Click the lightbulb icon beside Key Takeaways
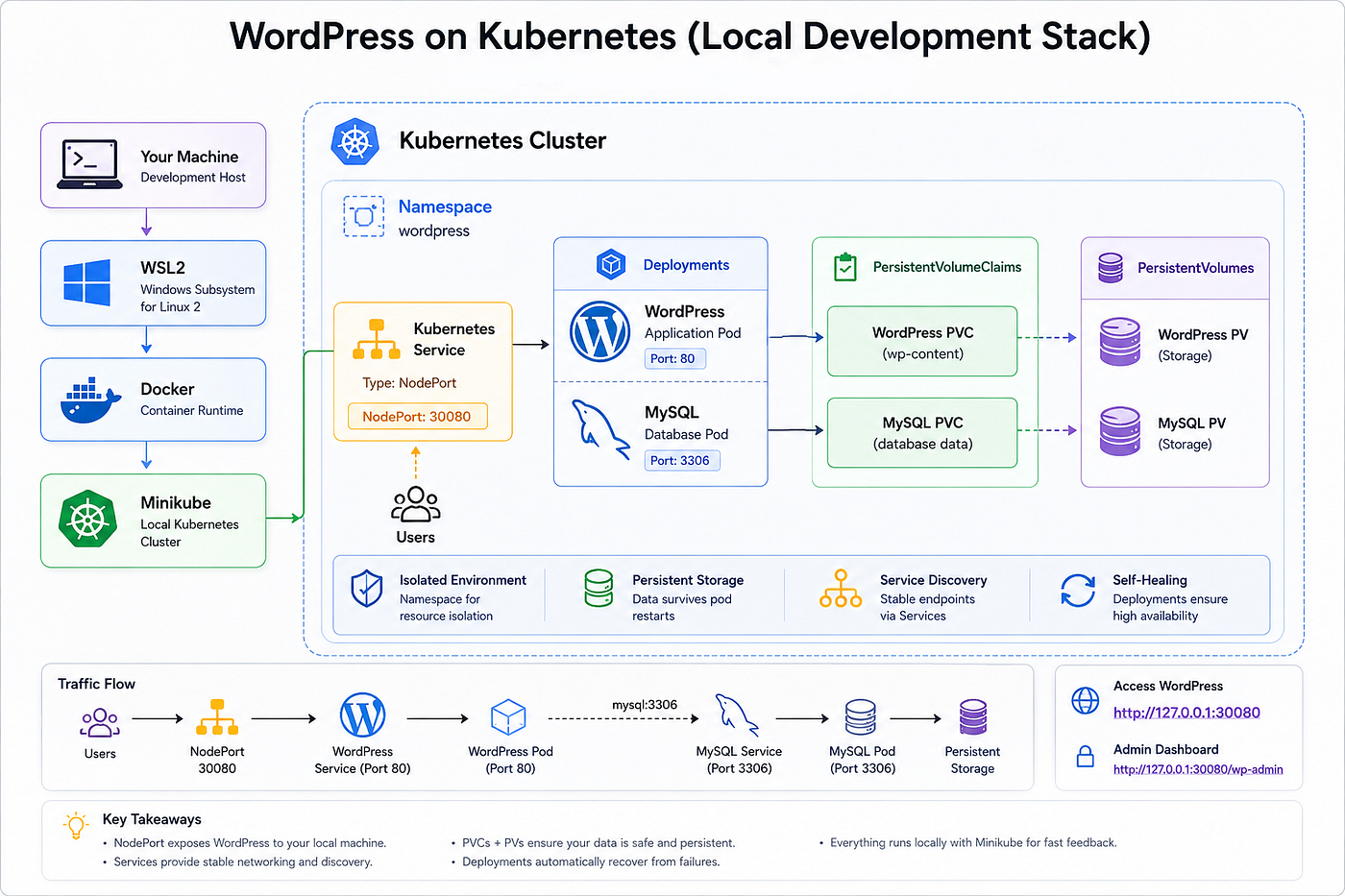Image resolution: width=1345 pixels, height=896 pixels. click(x=75, y=826)
